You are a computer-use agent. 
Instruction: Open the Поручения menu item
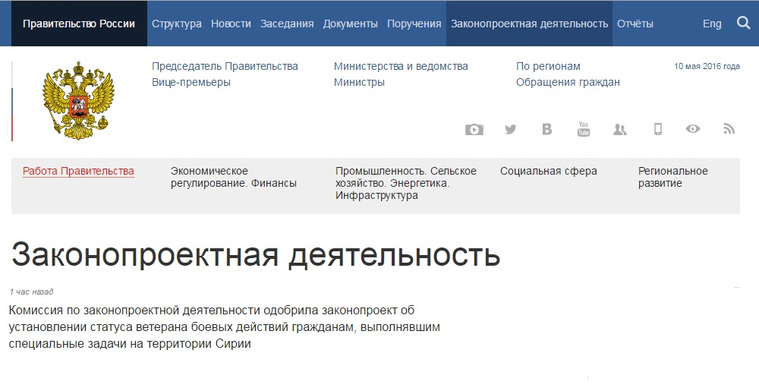pyautogui.click(x=414, y=24)
